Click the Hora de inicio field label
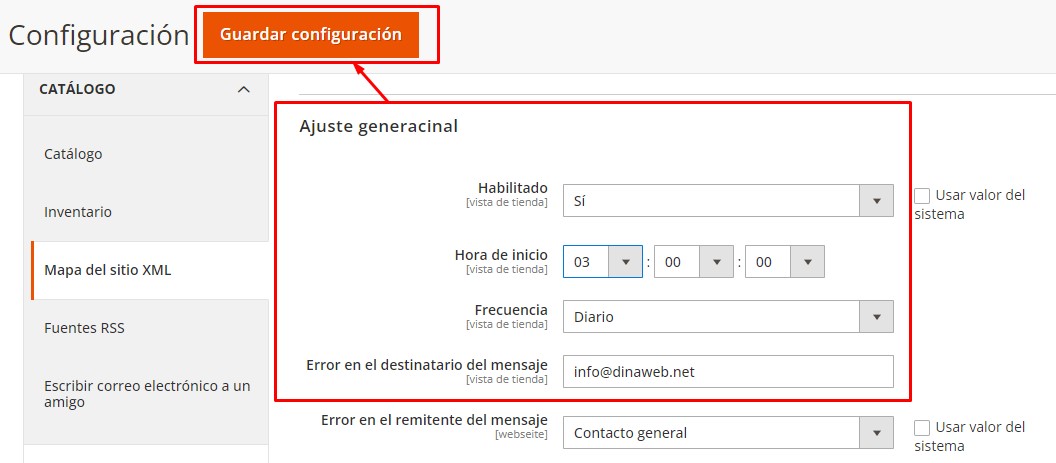 point(500,255)
